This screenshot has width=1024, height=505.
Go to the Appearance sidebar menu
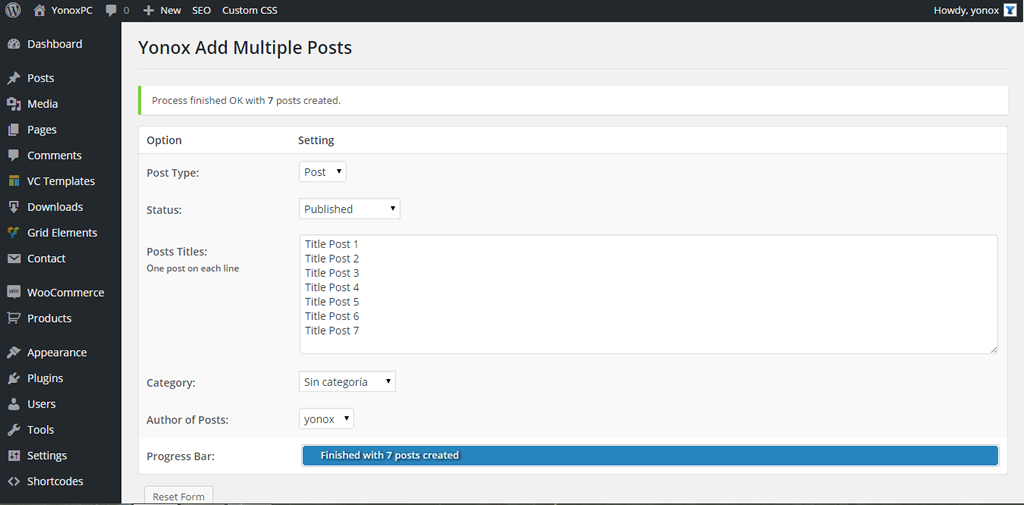57,352
